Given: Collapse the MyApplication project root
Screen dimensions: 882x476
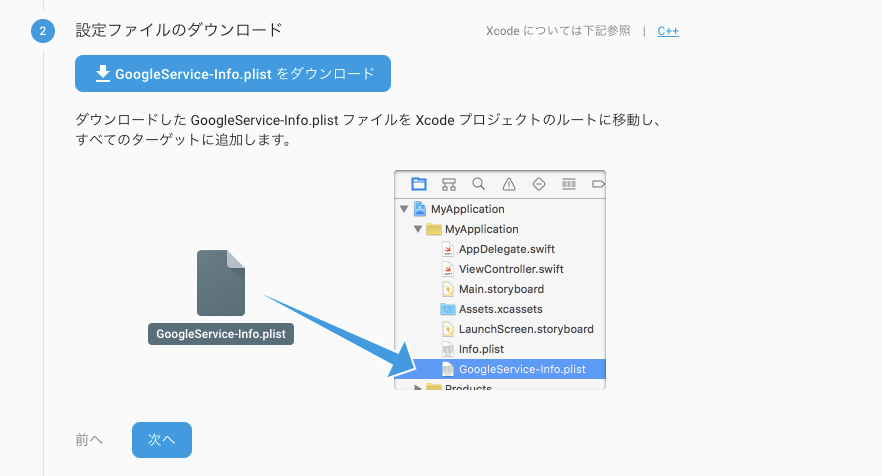Looking at the screenshot, I should 404,209.
